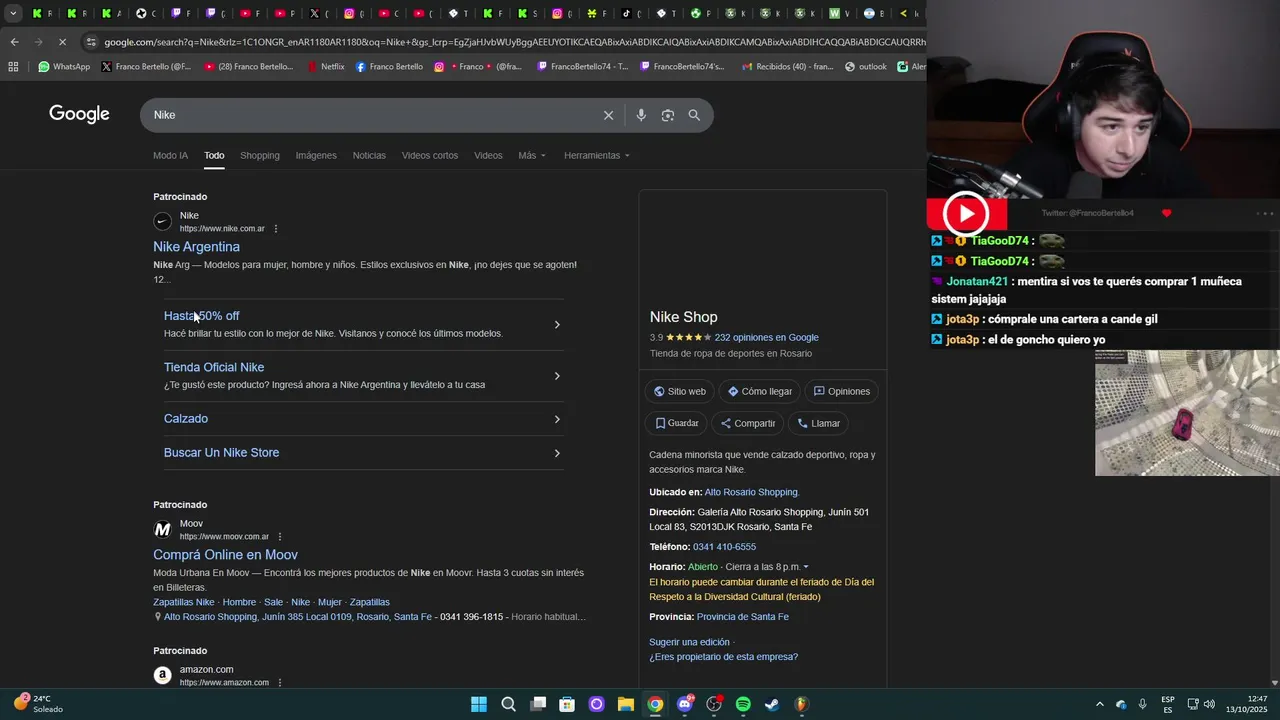Screen dimensions: 1280x720
Task: Click the browser address bar URL
Action: (x=515, y=42)
